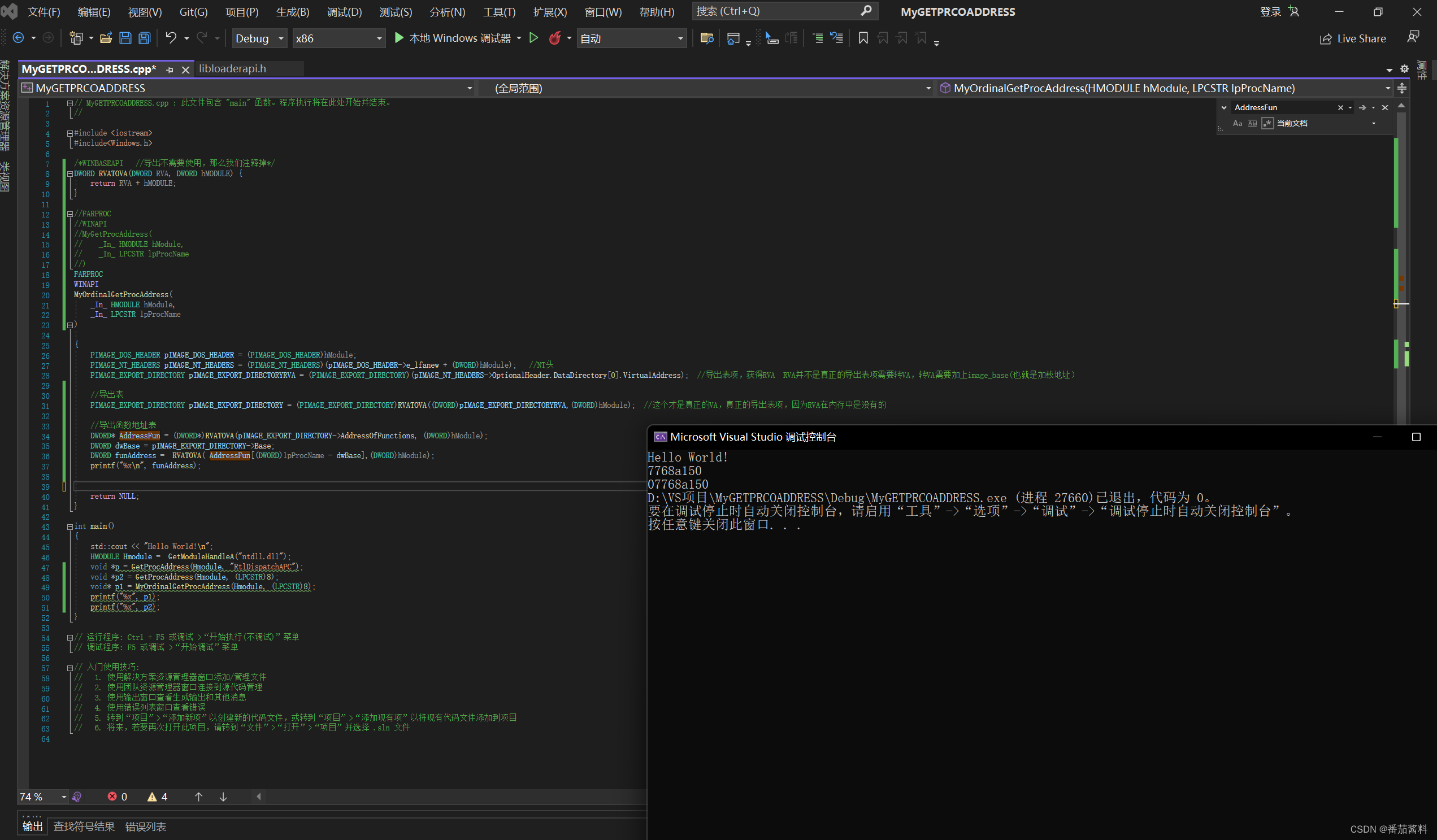
Task: Click the Save All toolbar icon
Action: point(145,38)
